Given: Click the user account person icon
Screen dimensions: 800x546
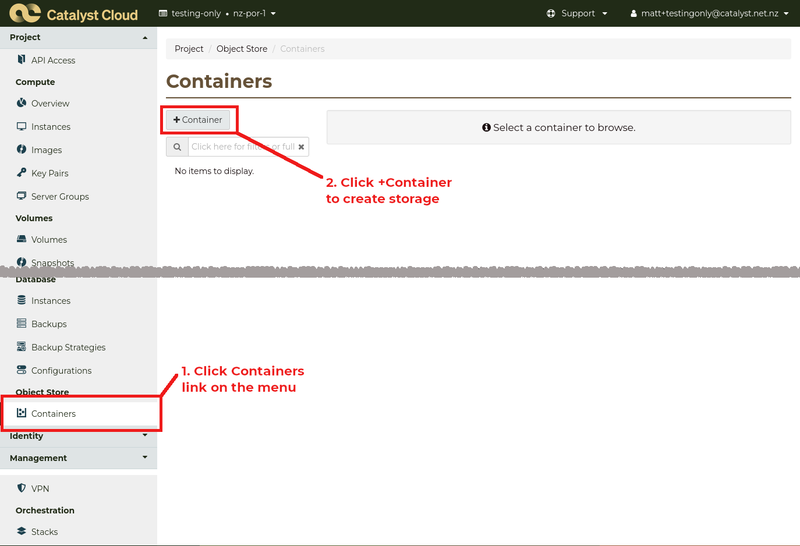Looking at the screenshot, I should (x=633, y=14).
